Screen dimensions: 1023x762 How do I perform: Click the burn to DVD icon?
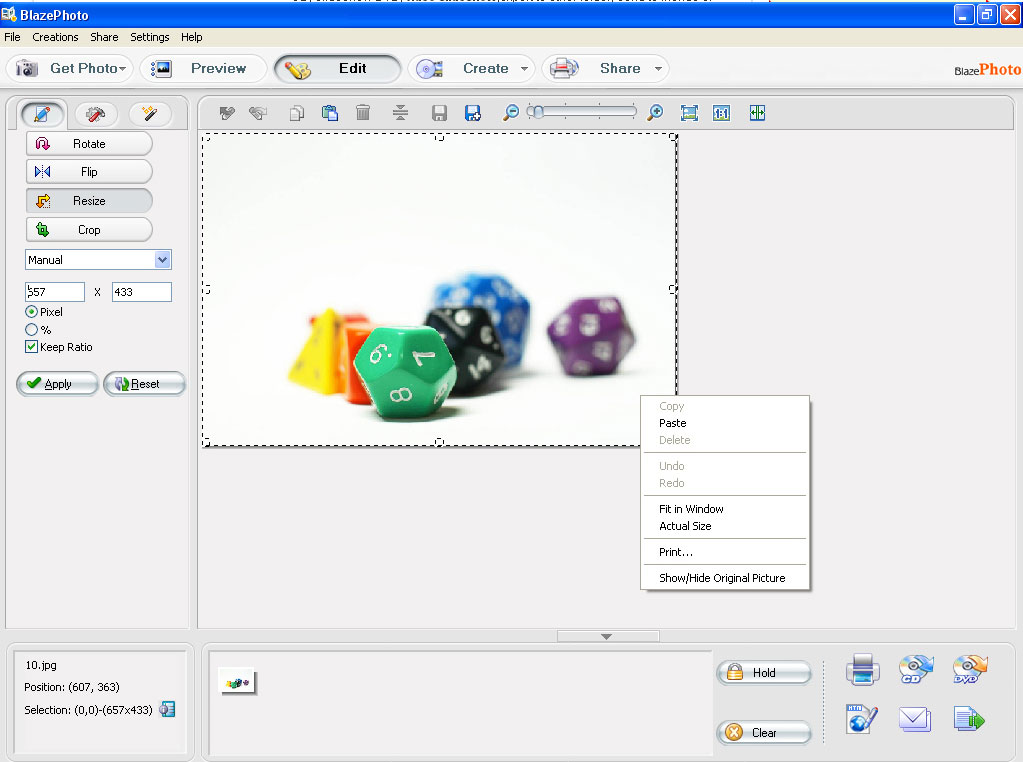970,669
